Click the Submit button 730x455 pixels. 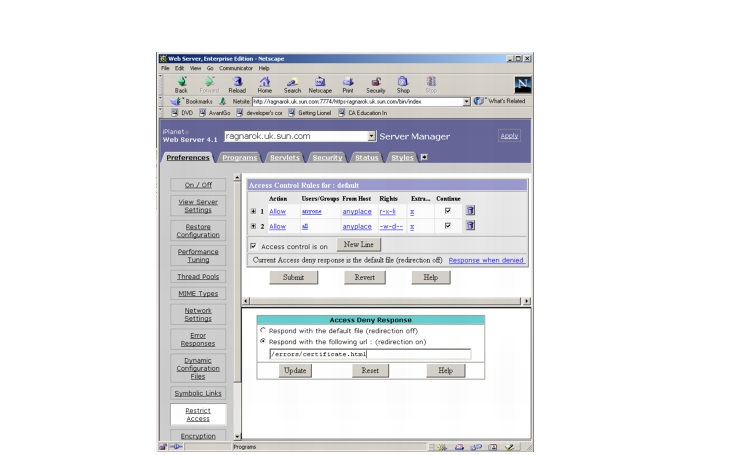click(293, 277)
